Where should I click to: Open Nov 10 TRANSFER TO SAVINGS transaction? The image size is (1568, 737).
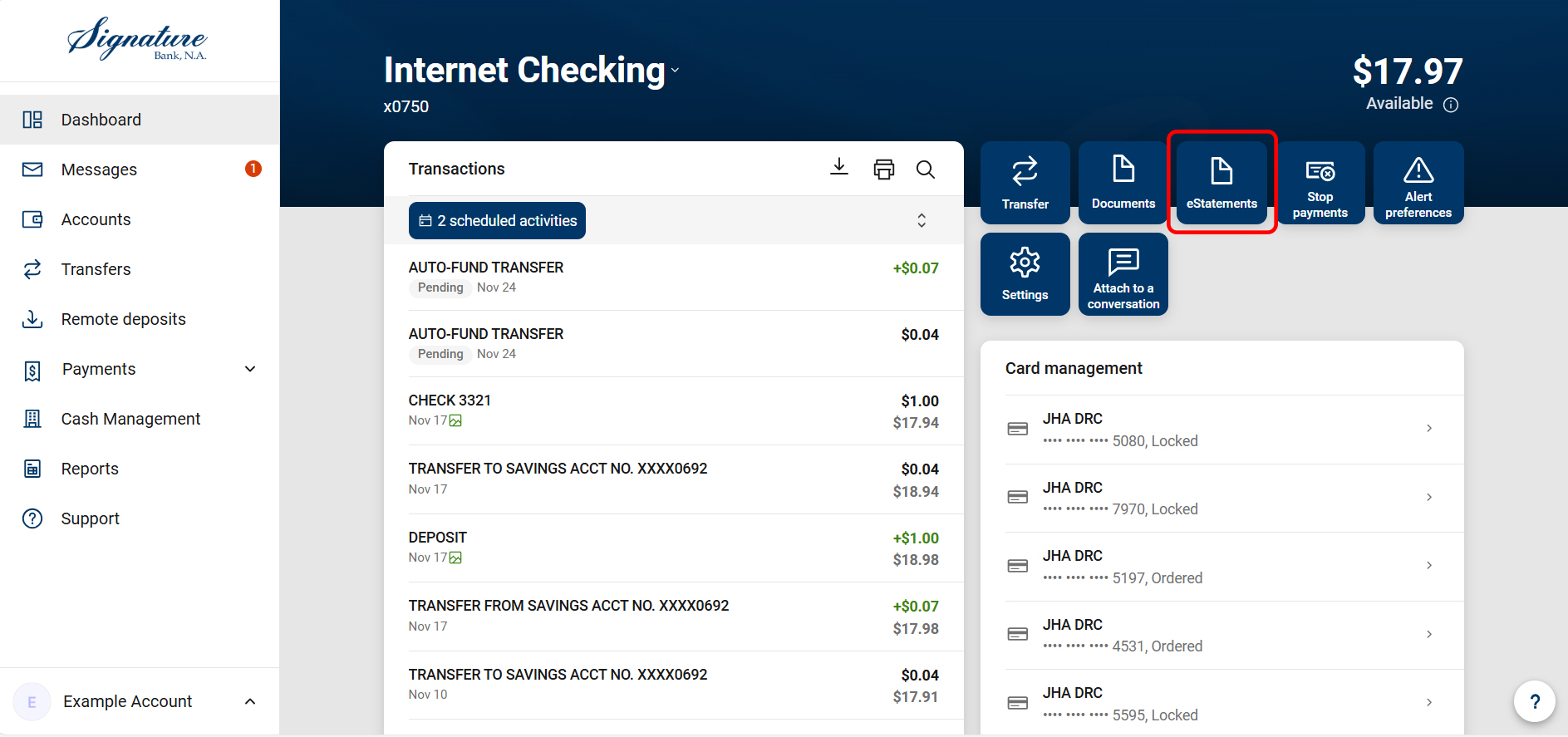coord(674,685)
